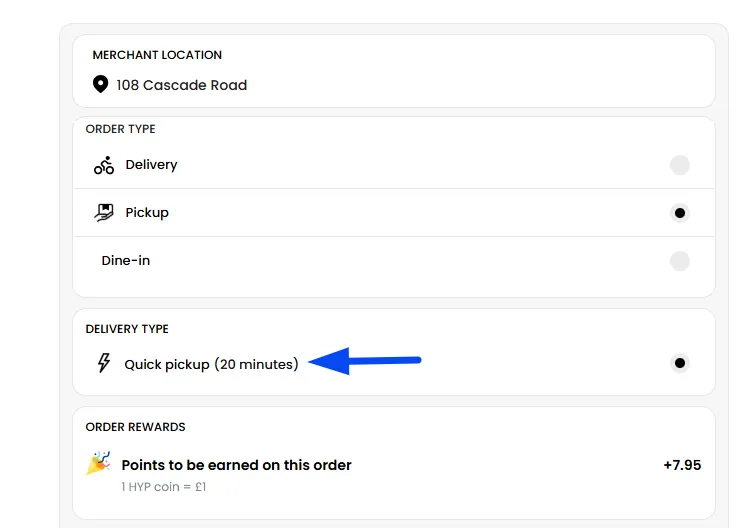Image resolution: width=747 pixels, height=528 pixels.
Task: Click the Dine-in option label
Action: (x=126, y=261)
